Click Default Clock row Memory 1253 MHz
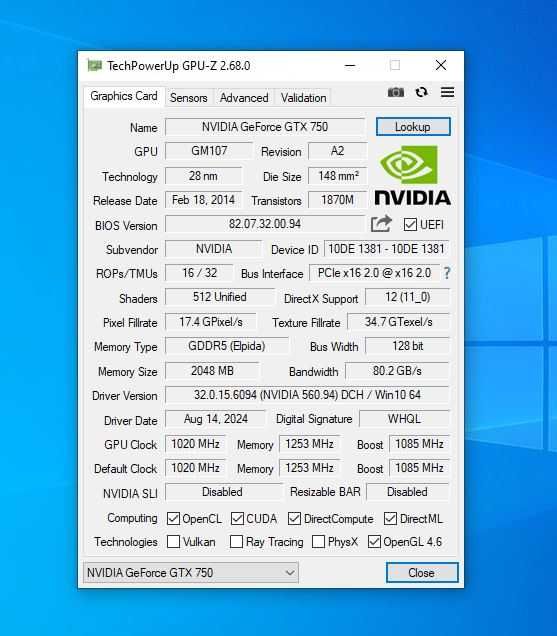The height and width of the screenshot is (636, 557). pyautogui.click(x=309, y=467)
